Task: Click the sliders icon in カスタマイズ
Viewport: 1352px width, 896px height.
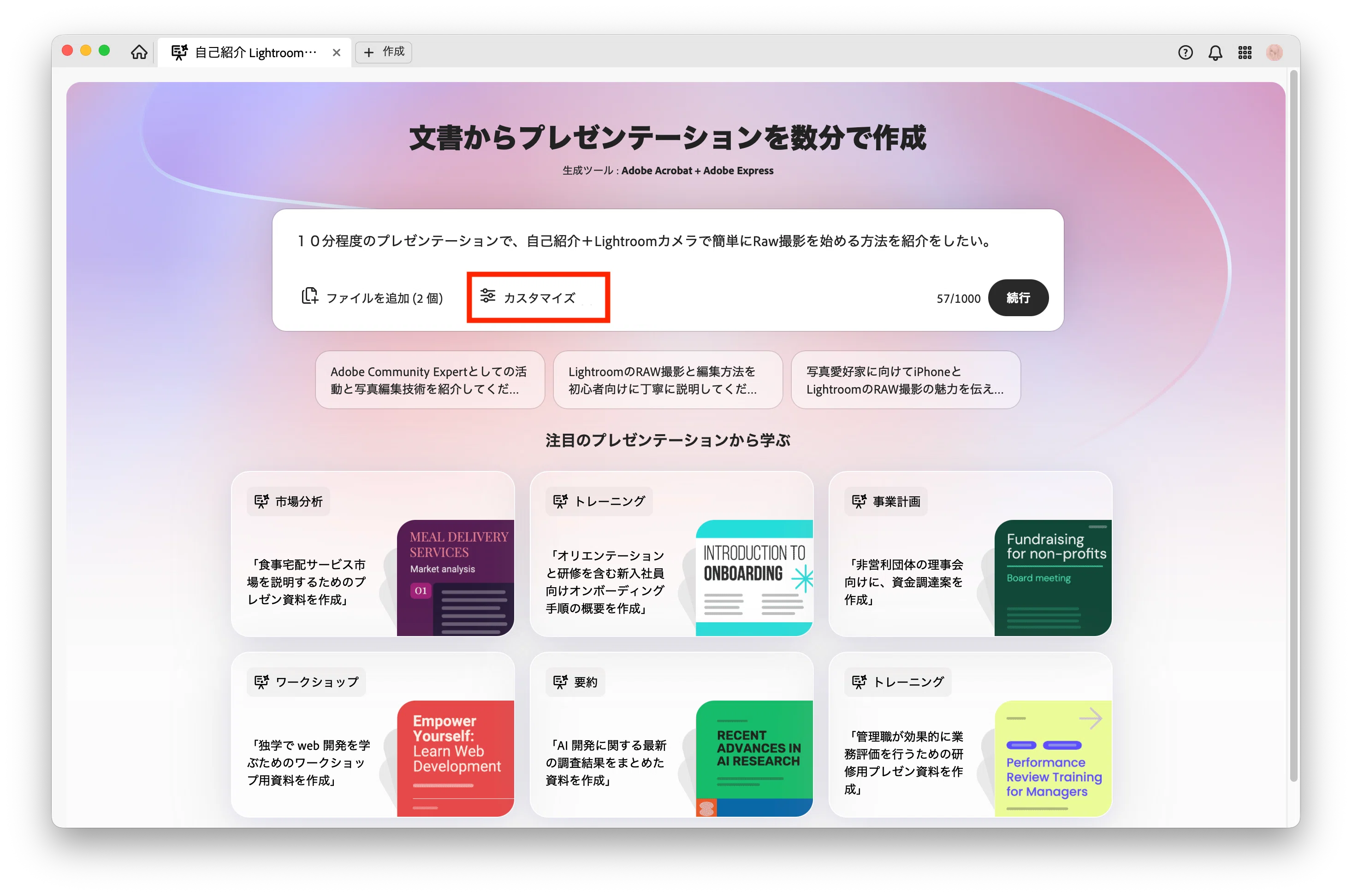Action: click(488, 295)
